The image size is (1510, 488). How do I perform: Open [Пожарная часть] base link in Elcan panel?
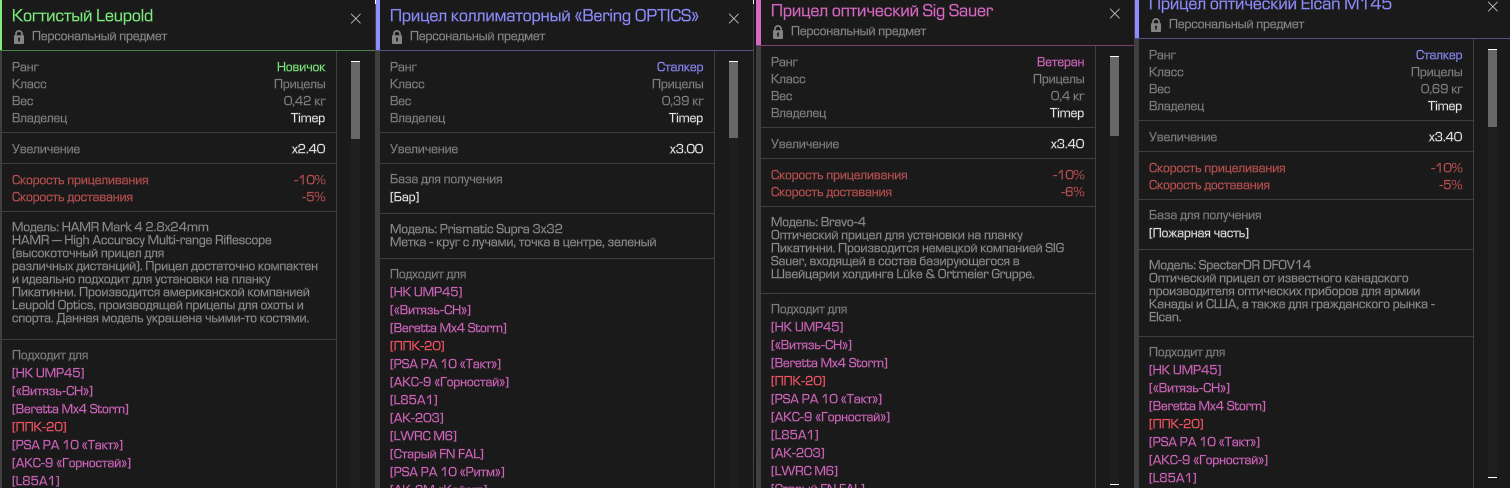(1198, 233)
